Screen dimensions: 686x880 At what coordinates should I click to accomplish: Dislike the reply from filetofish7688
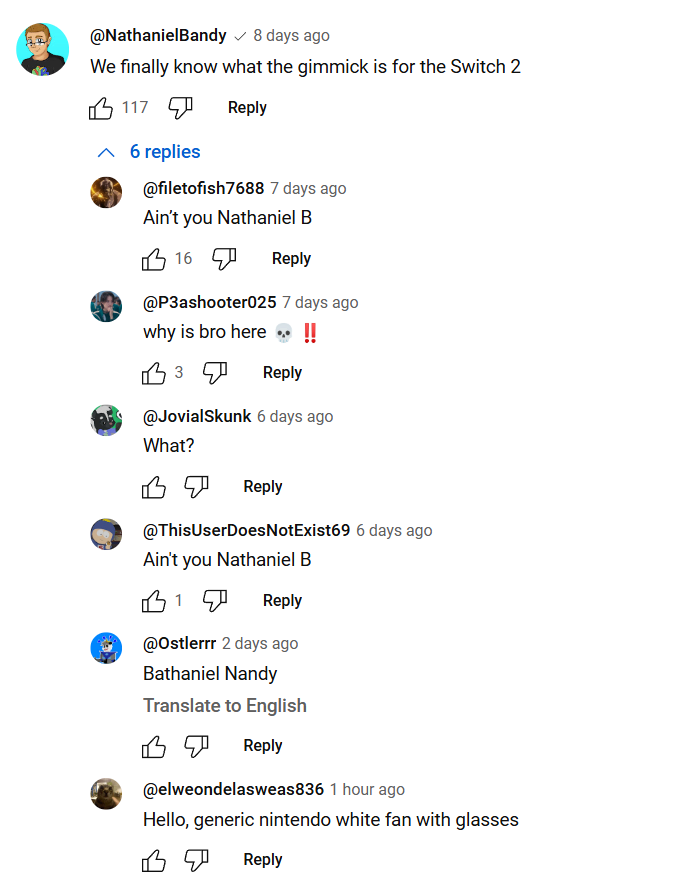[x=224, y=259]
